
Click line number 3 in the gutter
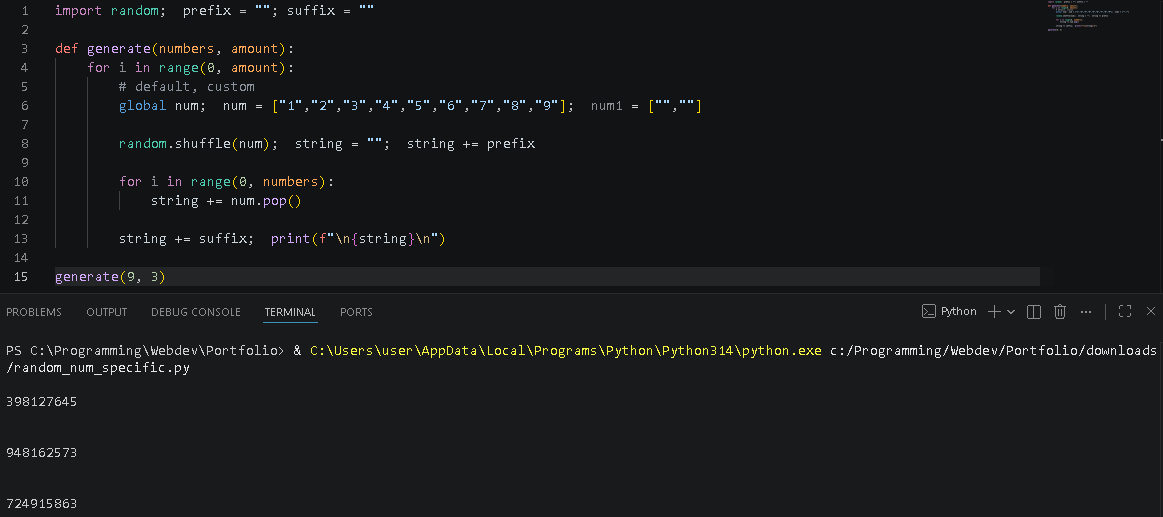click(24, 49)
